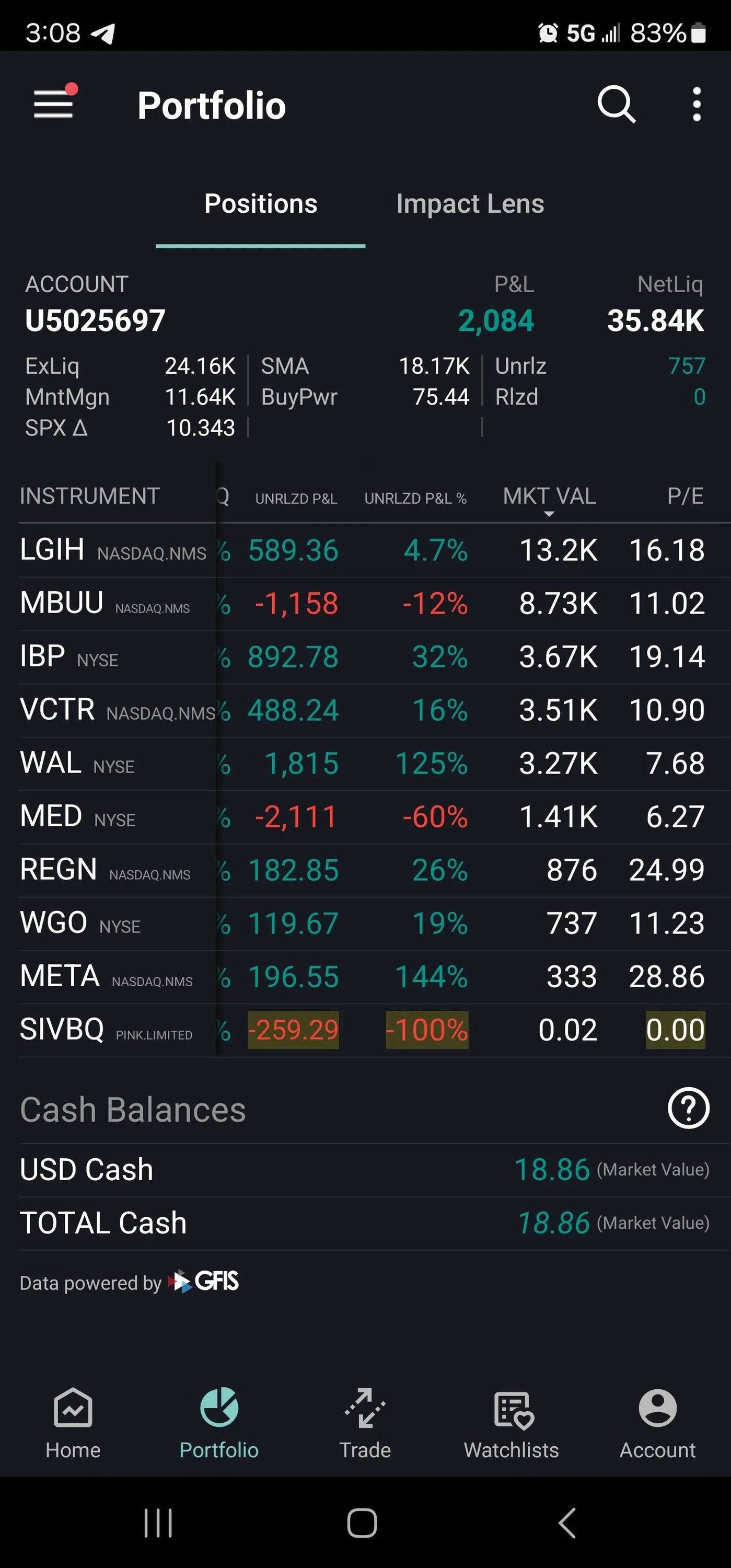Tap account number U5025697

coord(95,321)
